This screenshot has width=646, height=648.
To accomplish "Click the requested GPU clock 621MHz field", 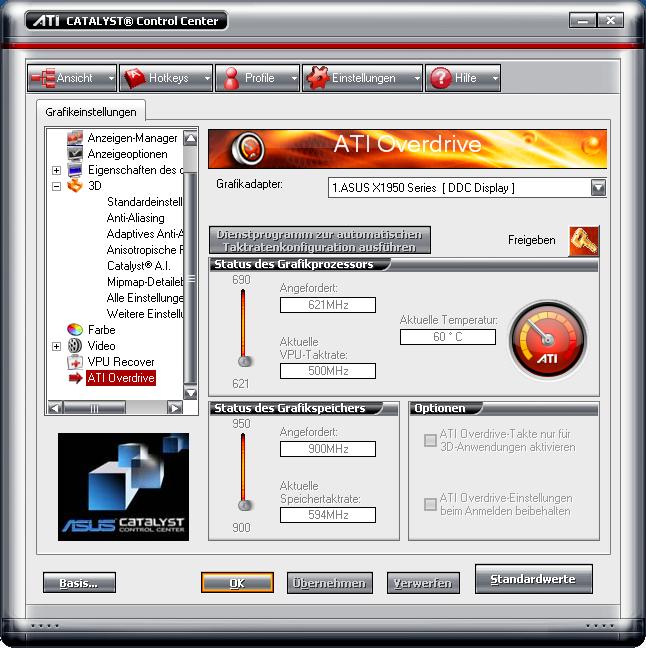I will click(x=328, y=305).
